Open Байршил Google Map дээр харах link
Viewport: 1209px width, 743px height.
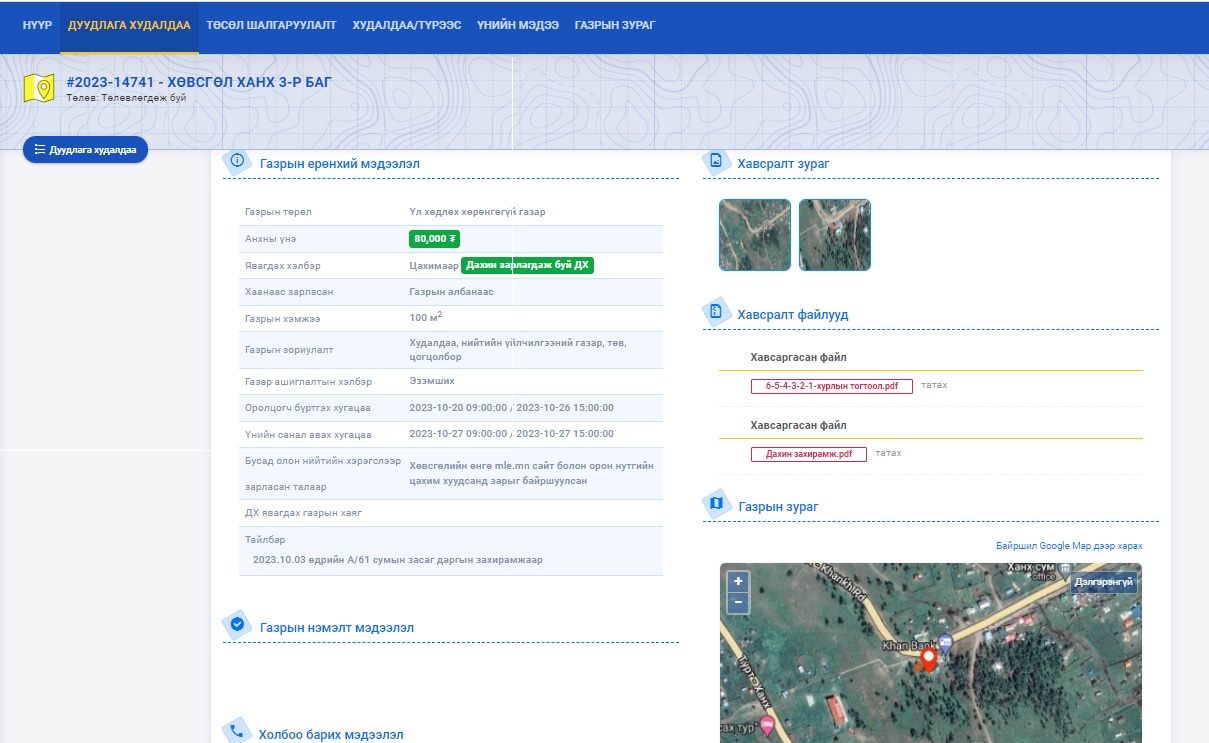pyautogui.click(x=1069, y=546)
